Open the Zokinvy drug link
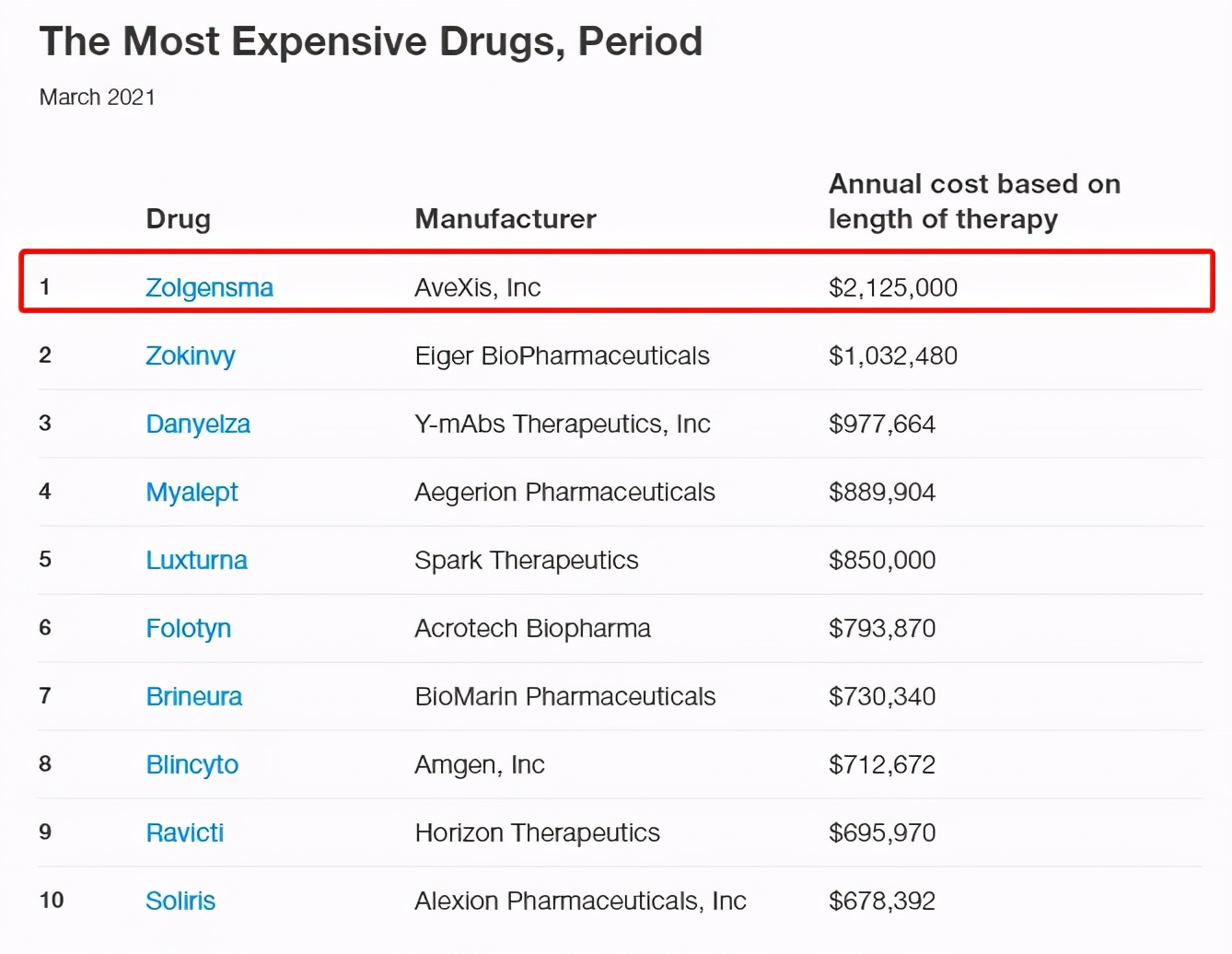Screen dimensions: 1232x954 click(190, 356)
